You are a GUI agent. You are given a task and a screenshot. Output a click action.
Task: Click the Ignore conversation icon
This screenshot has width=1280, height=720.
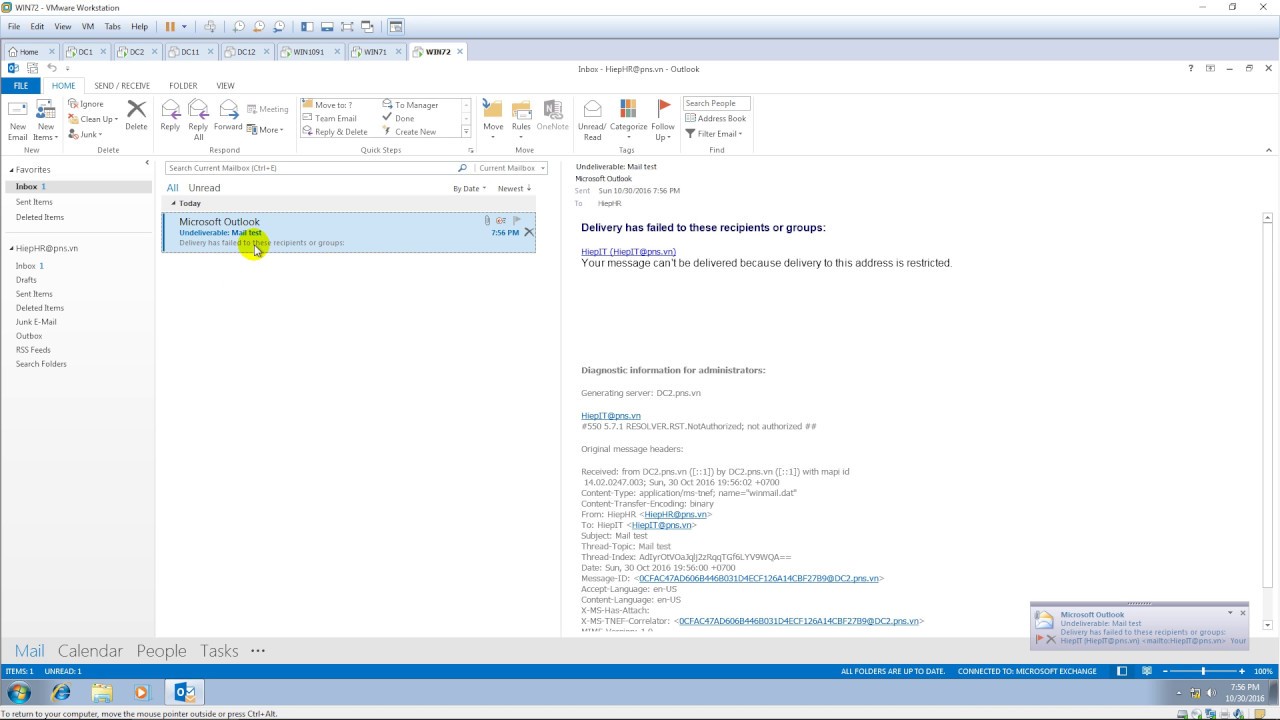(x=72, y=104)
